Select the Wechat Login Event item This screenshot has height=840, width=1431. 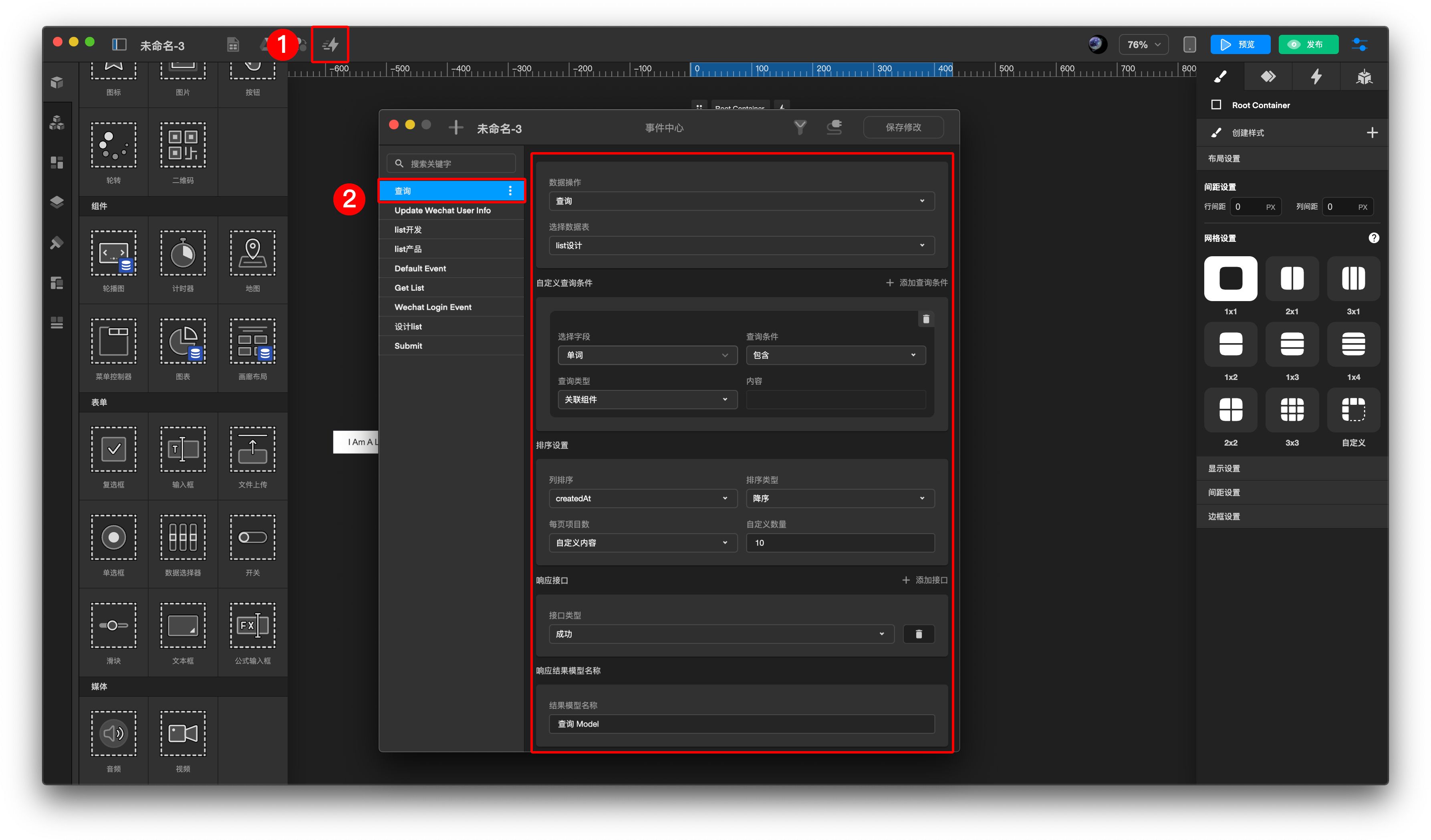[451, 307]
